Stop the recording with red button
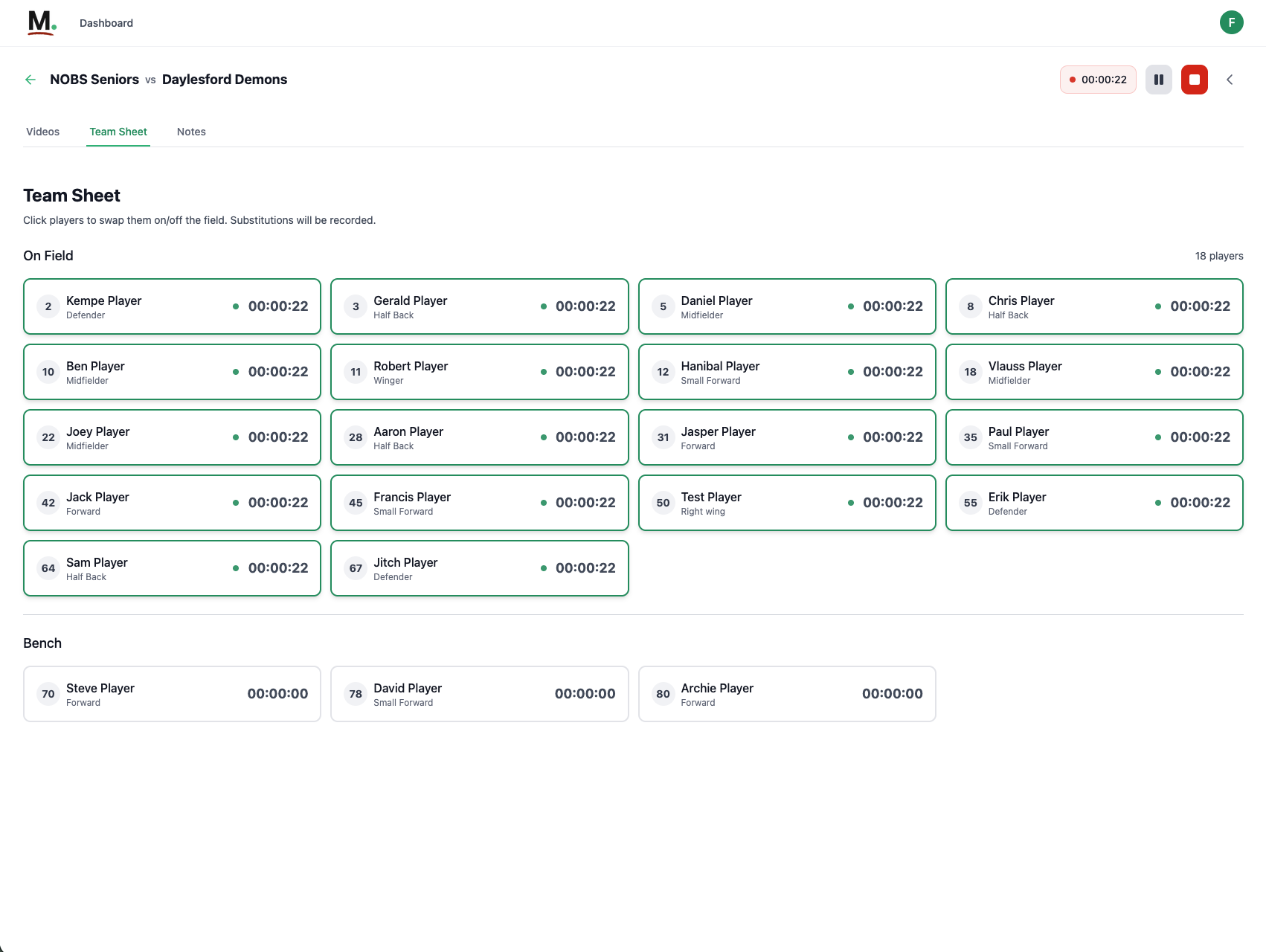The height and width of the screenshot is (952, 1266). [1194, 80]
